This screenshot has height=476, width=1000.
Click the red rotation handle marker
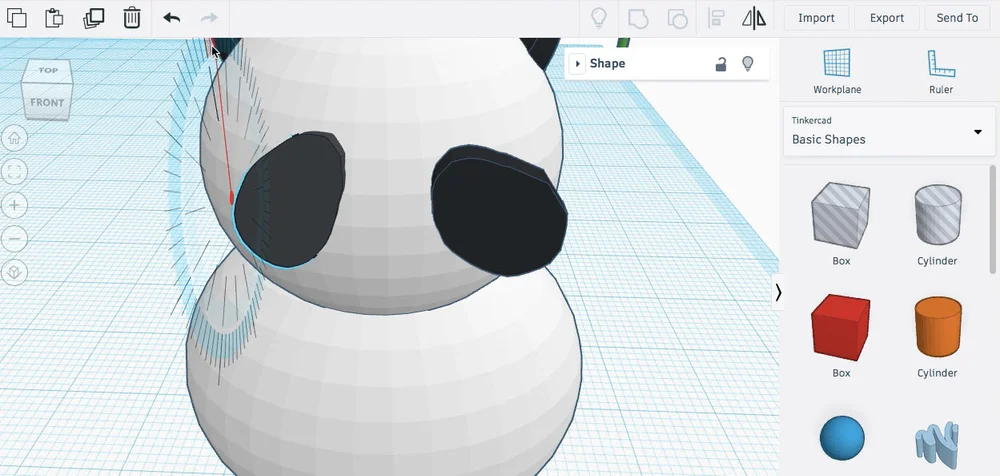coord(230,198)
